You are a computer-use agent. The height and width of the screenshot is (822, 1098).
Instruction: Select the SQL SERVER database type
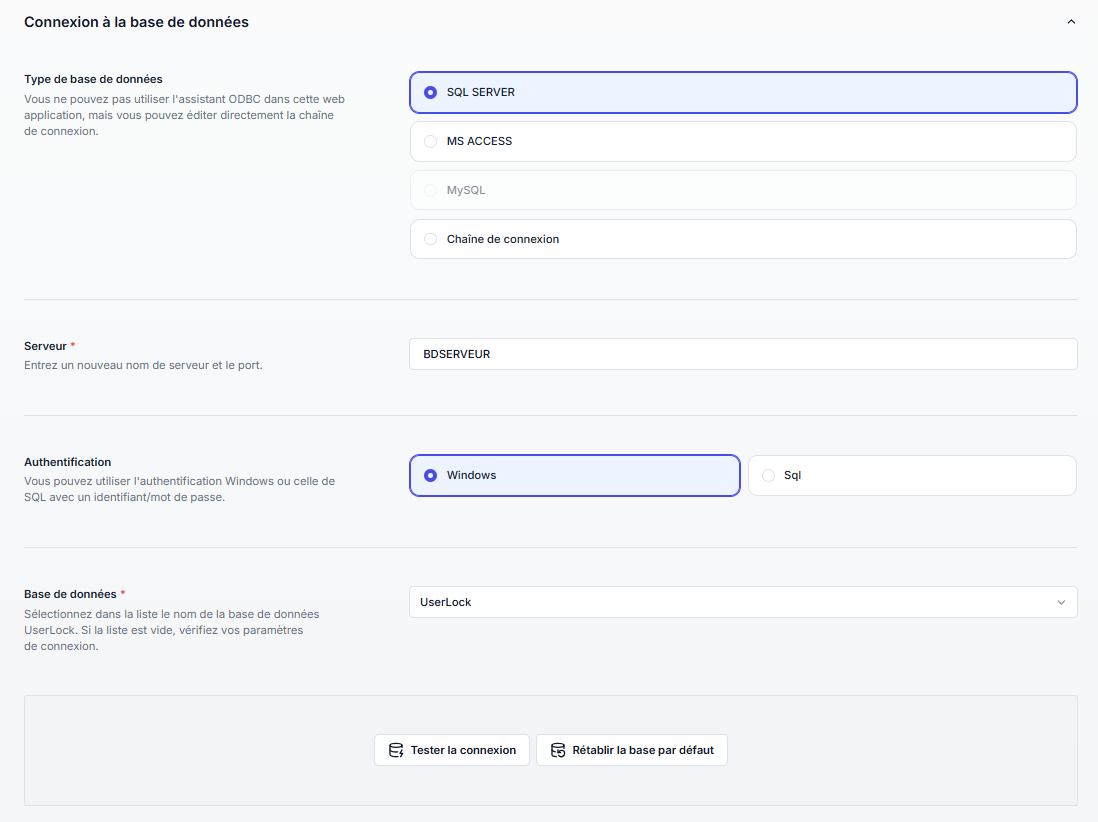[742, 92]
